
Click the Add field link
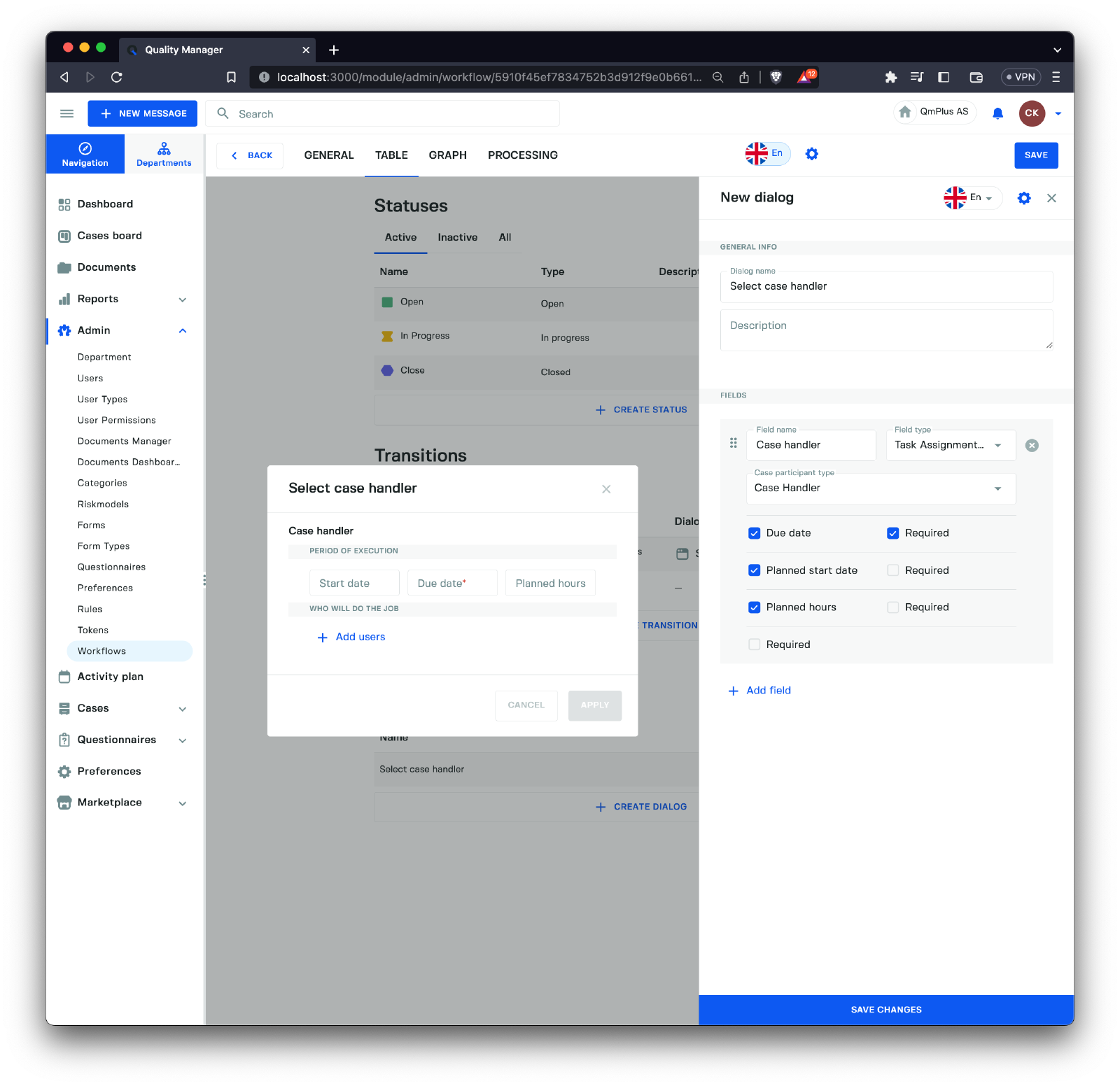point(768,691)
